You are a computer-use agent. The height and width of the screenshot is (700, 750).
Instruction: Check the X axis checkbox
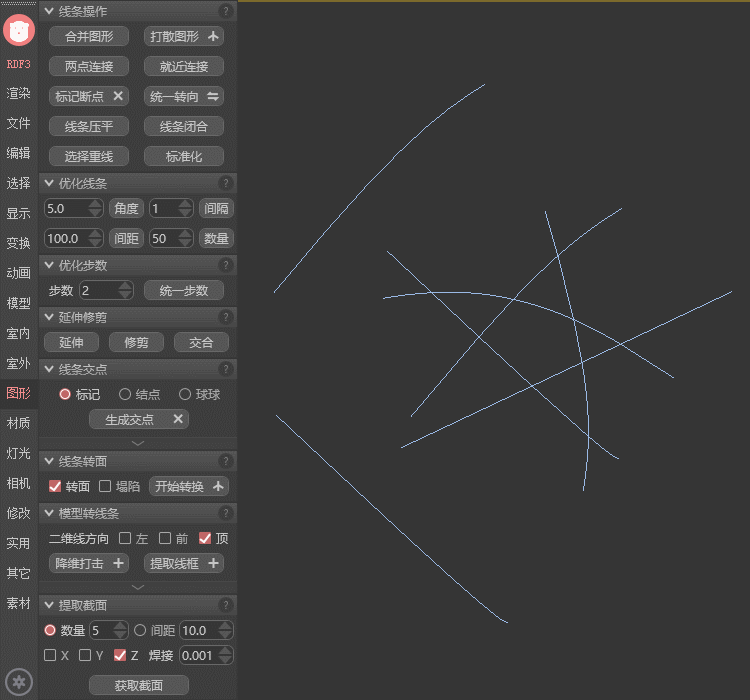[x=50, y=655]
